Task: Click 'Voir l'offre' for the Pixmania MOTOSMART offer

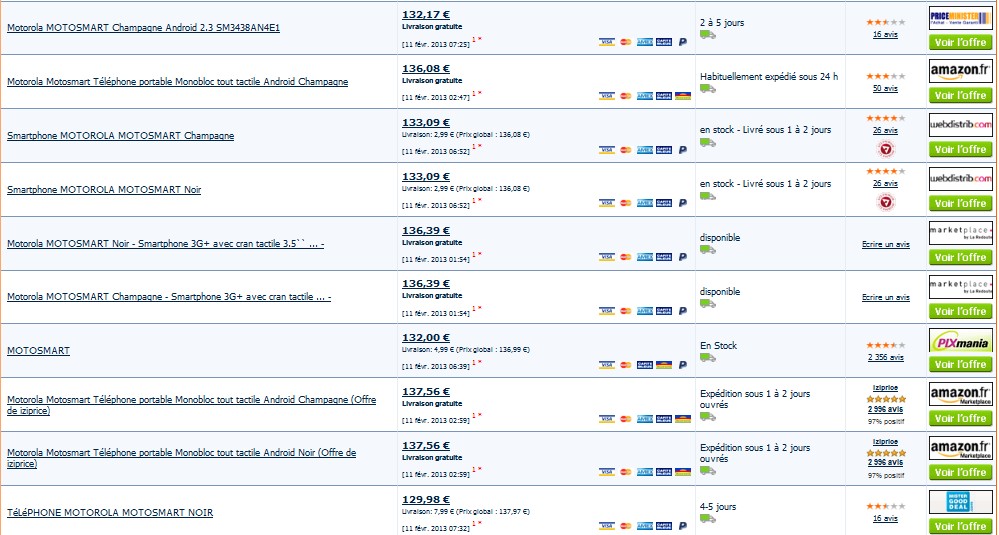Action: (x=961, y=364)
